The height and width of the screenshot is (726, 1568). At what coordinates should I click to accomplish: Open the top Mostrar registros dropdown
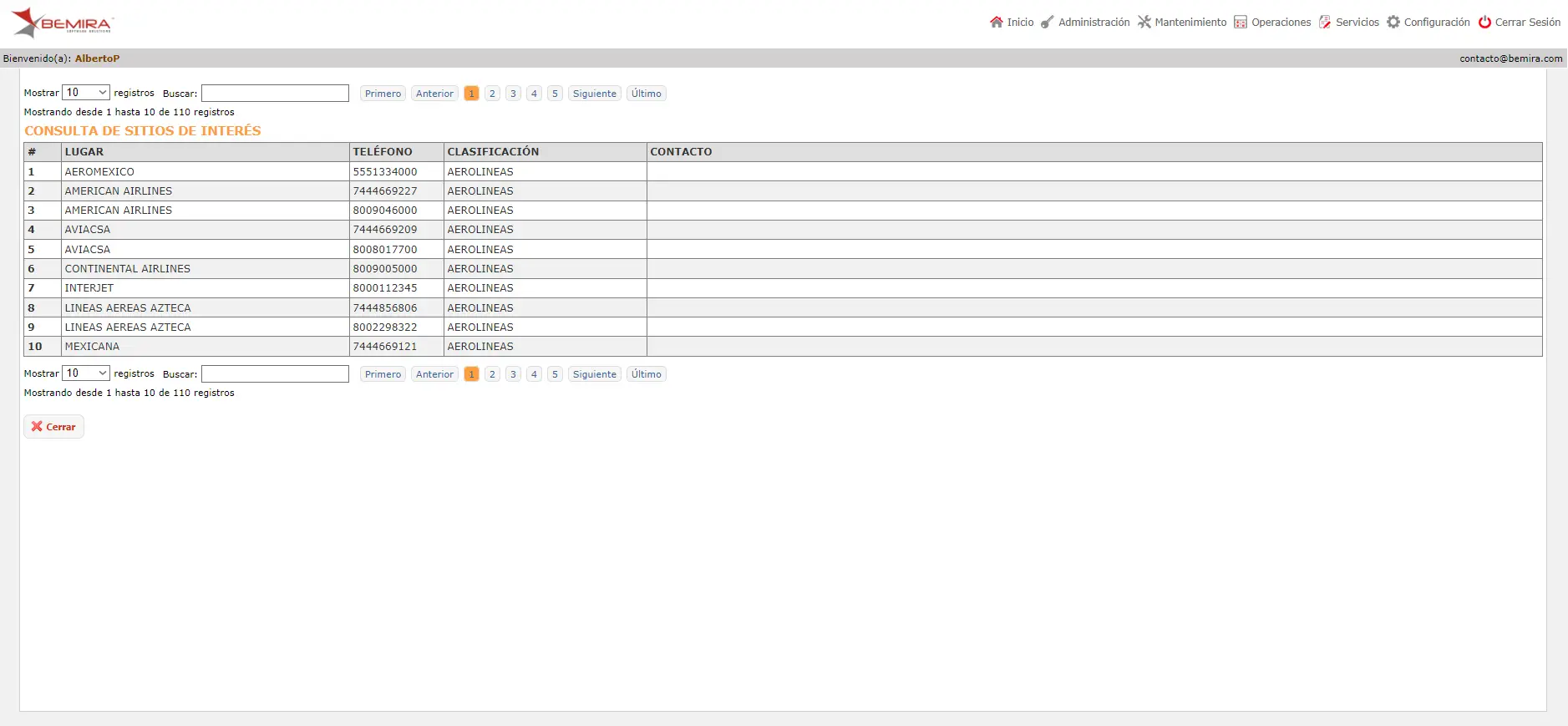tap(86, 93)
